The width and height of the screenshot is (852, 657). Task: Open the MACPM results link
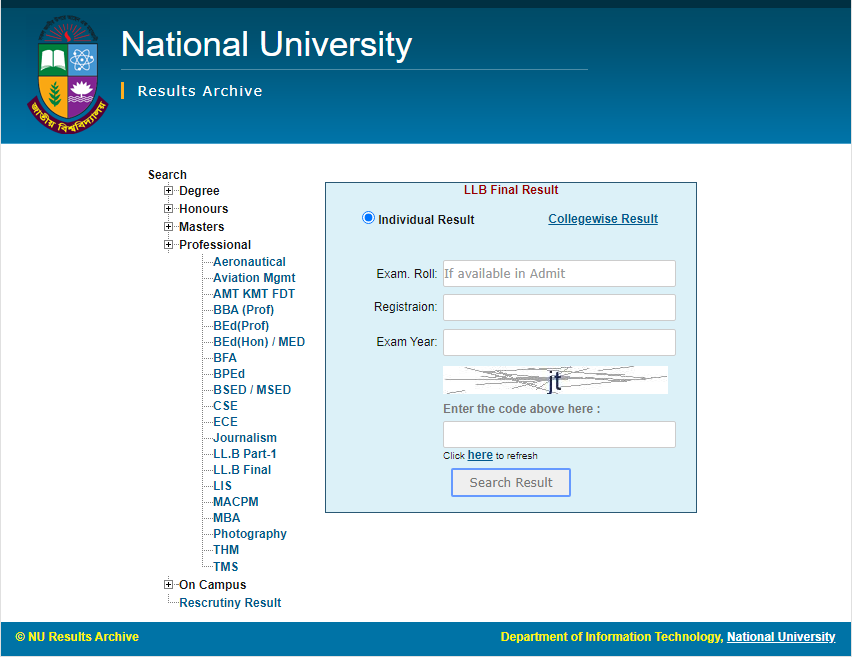pyautogui.click(x=236, y=502)
